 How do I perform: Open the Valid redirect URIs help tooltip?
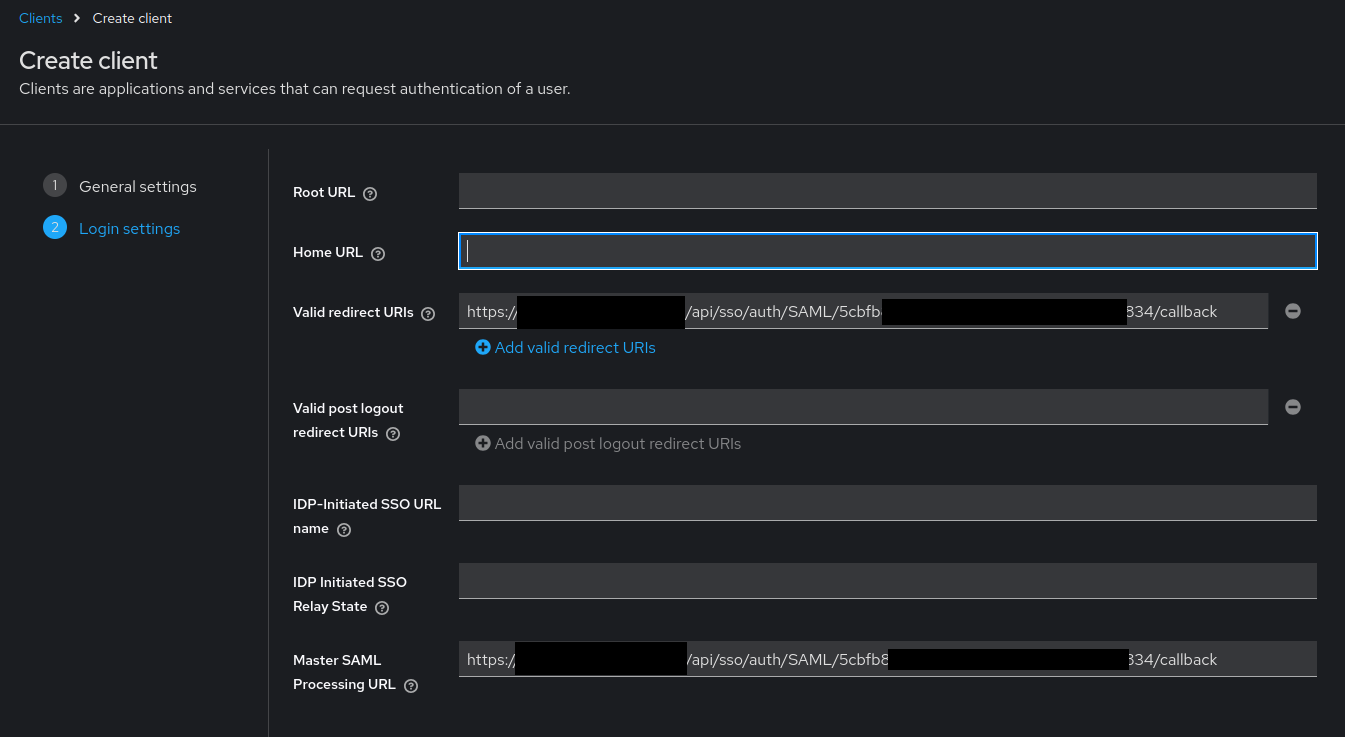click(x=428, y=314)
